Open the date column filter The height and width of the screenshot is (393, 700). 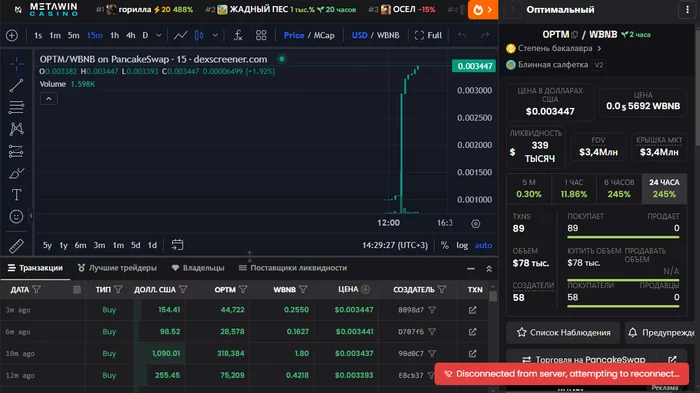pyautogui.click(x=37, y=290)
